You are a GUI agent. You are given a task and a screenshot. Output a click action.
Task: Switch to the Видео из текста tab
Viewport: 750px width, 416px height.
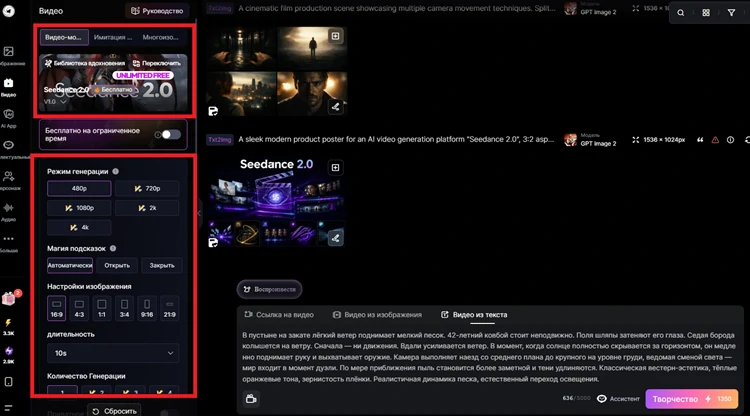(x=474, y=315)
